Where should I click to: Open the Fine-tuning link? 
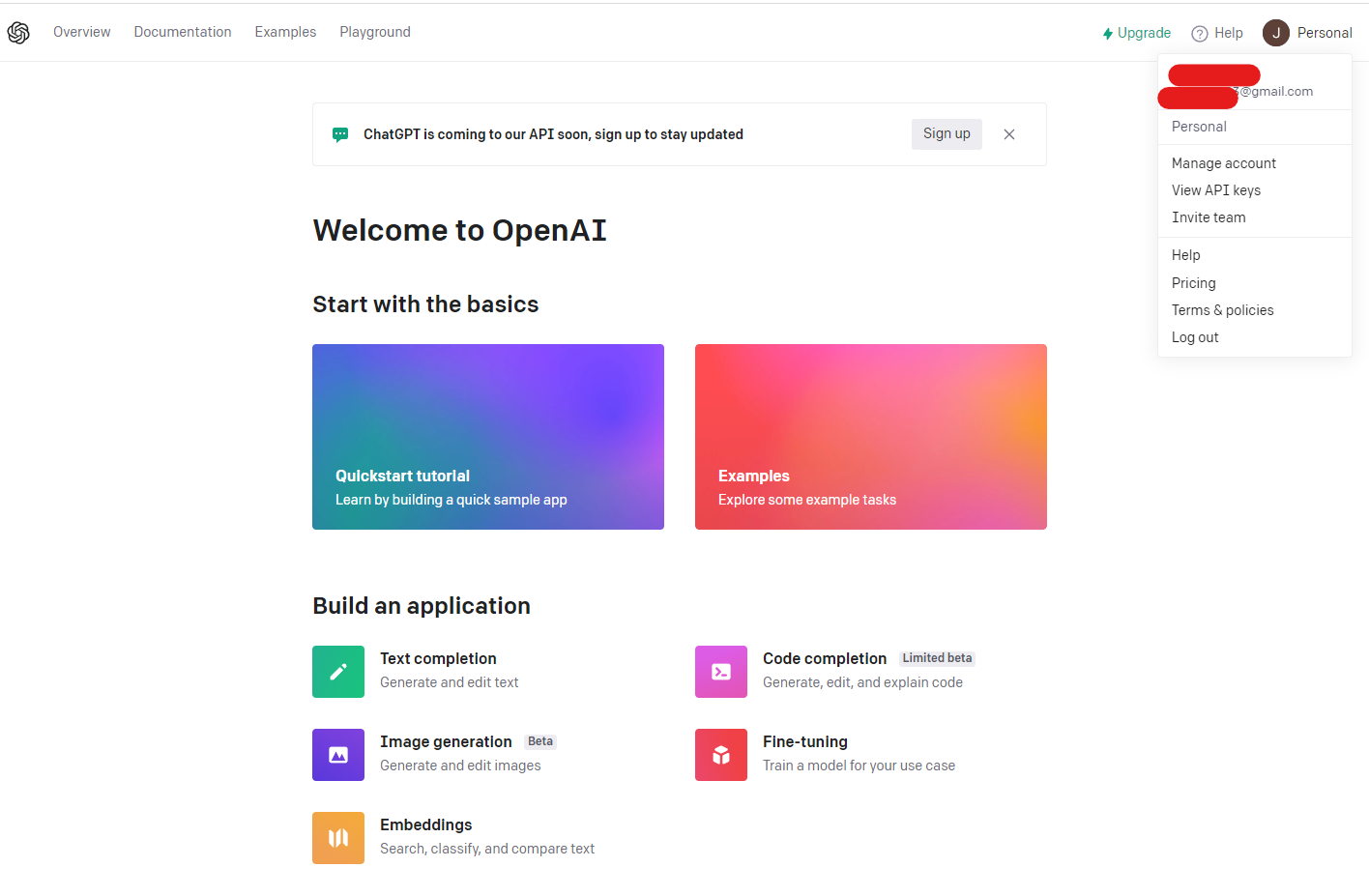point(805,741)
